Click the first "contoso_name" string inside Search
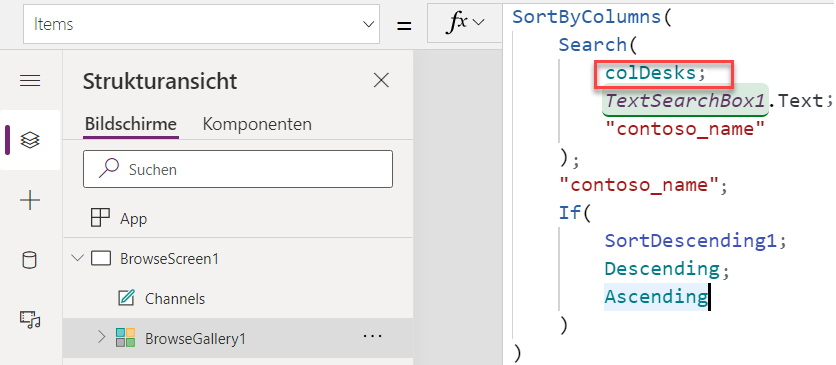The height and width of the screenshot is (365, 836). (x=685, y=128)
